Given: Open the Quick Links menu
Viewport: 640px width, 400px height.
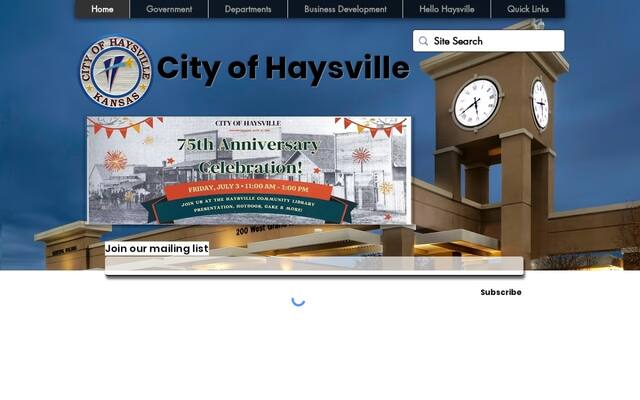Looking at the screenshot, I should coord(528,9).
